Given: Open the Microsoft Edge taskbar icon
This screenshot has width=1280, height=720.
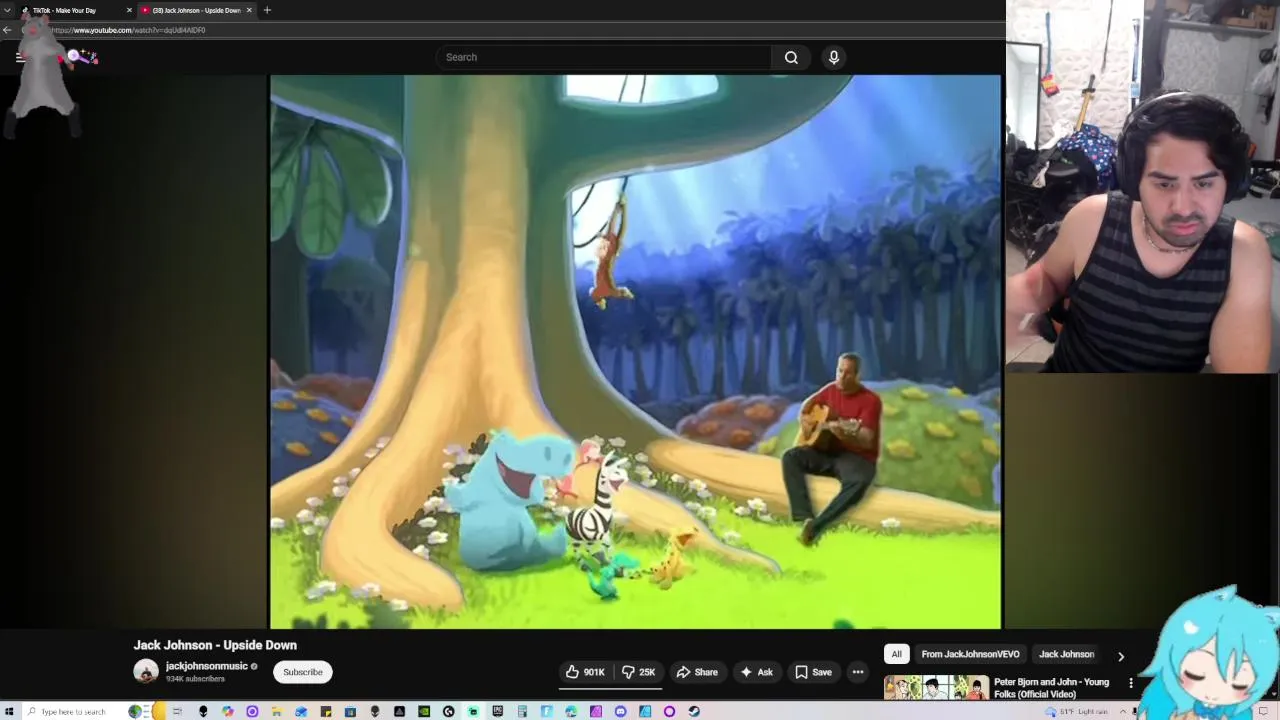Looking at the screenshot, I should point(571,711).
